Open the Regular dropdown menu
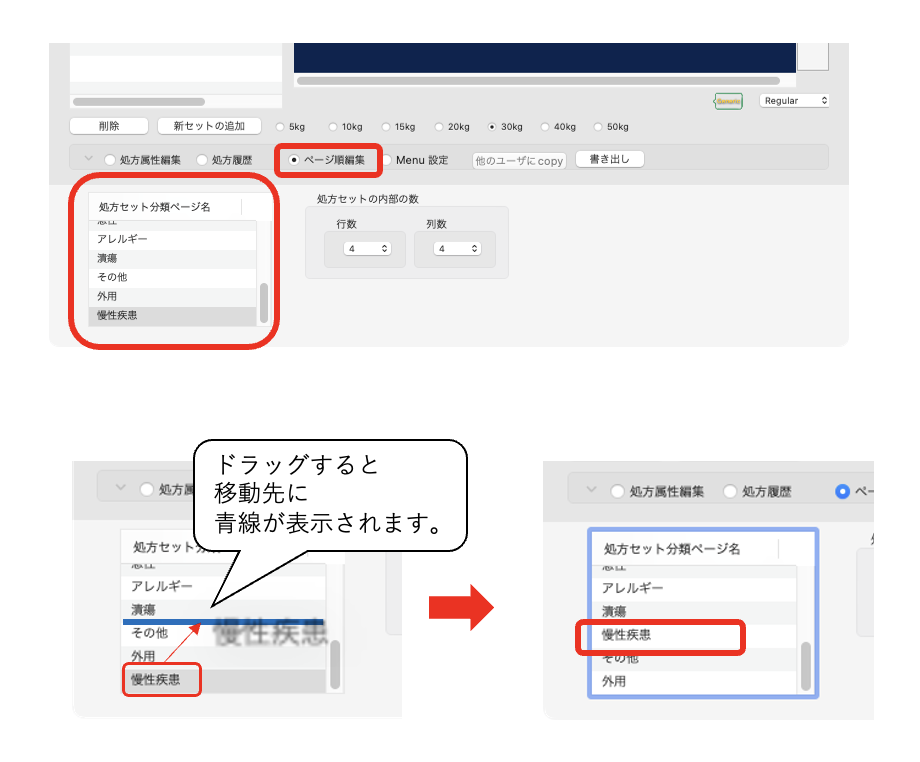920x762 pixels. (795, 101)
